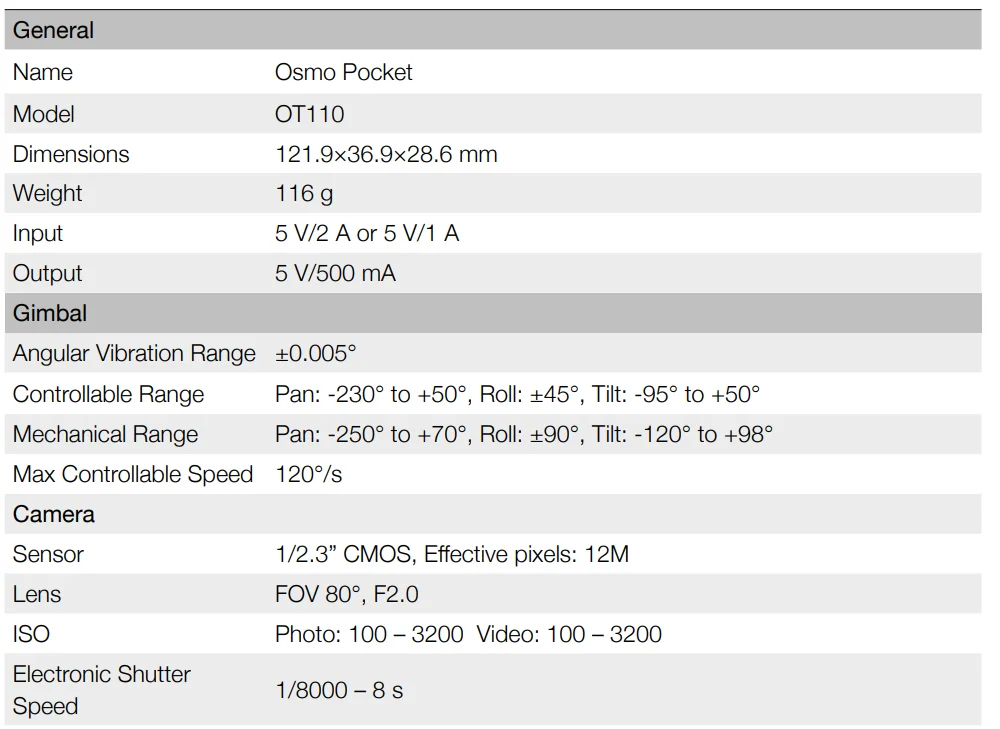This screenshot has width=1000, height=729.
Task: Click the Angular Vibration Range label
Action: click(x=134, y=354)
